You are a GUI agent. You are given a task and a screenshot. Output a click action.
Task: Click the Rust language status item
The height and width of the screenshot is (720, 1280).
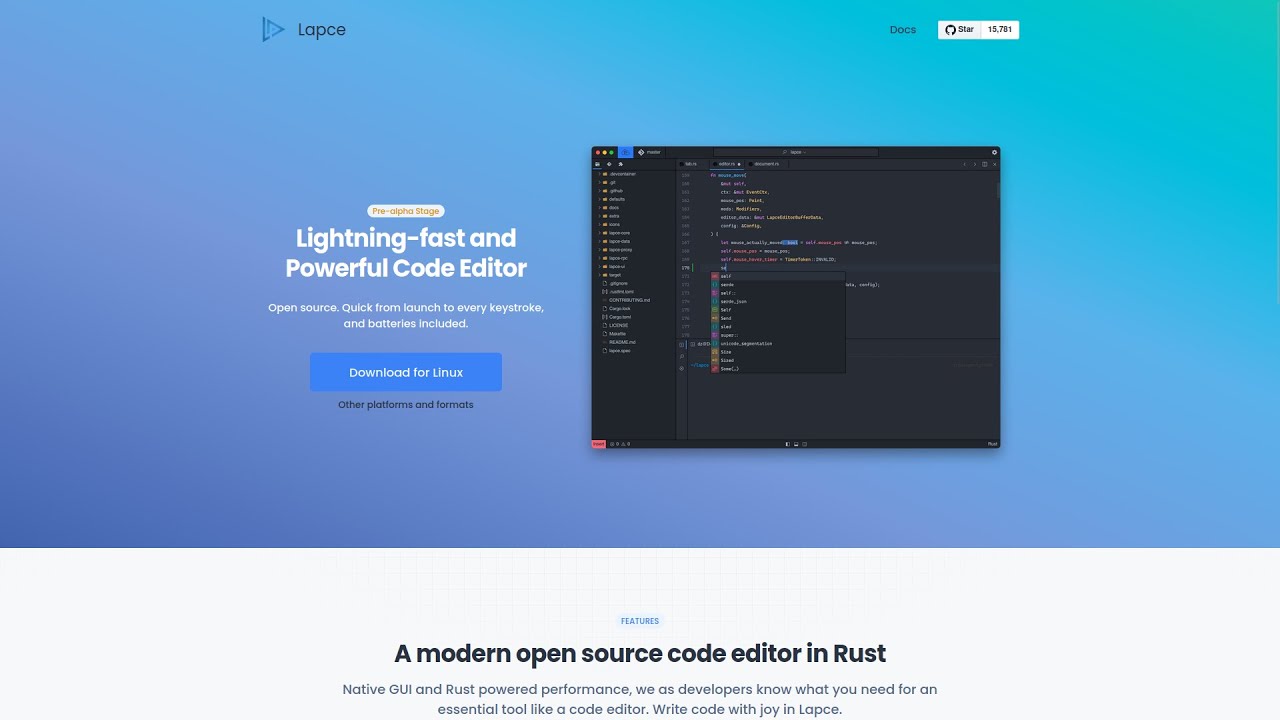[x=992, y=444]
